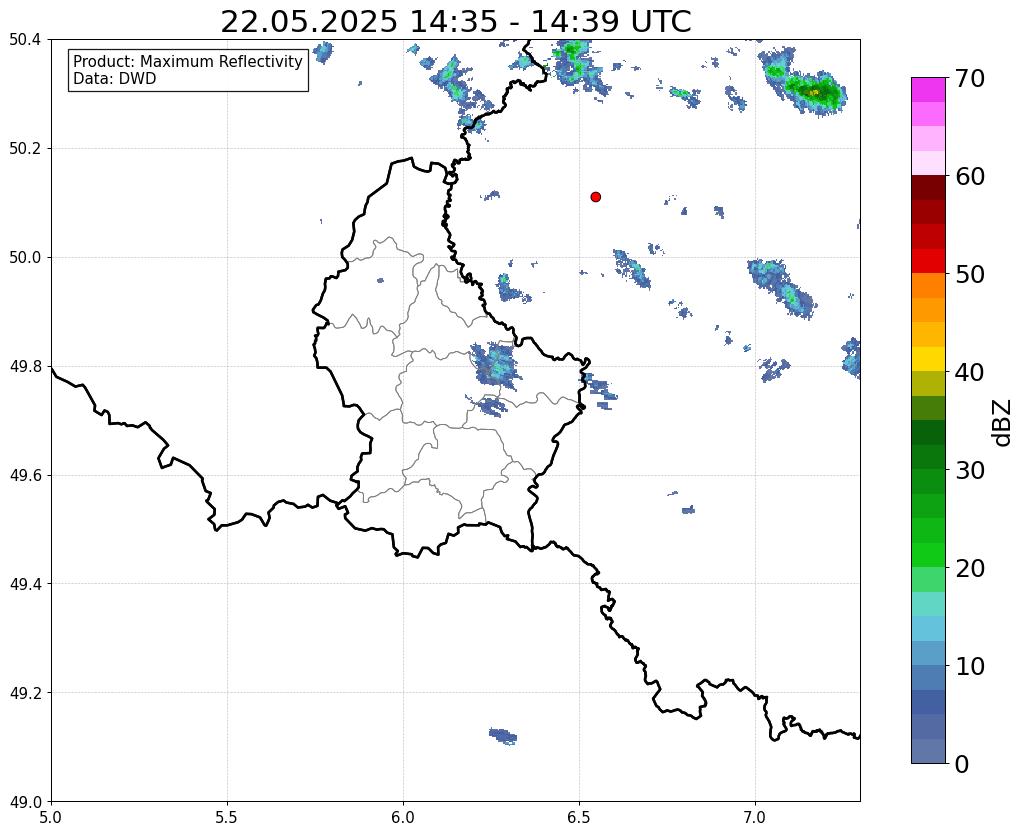Select the 40 tick on the colorbar
The width and height of the screenshot is (1023, 834).
tap(970, 372)
